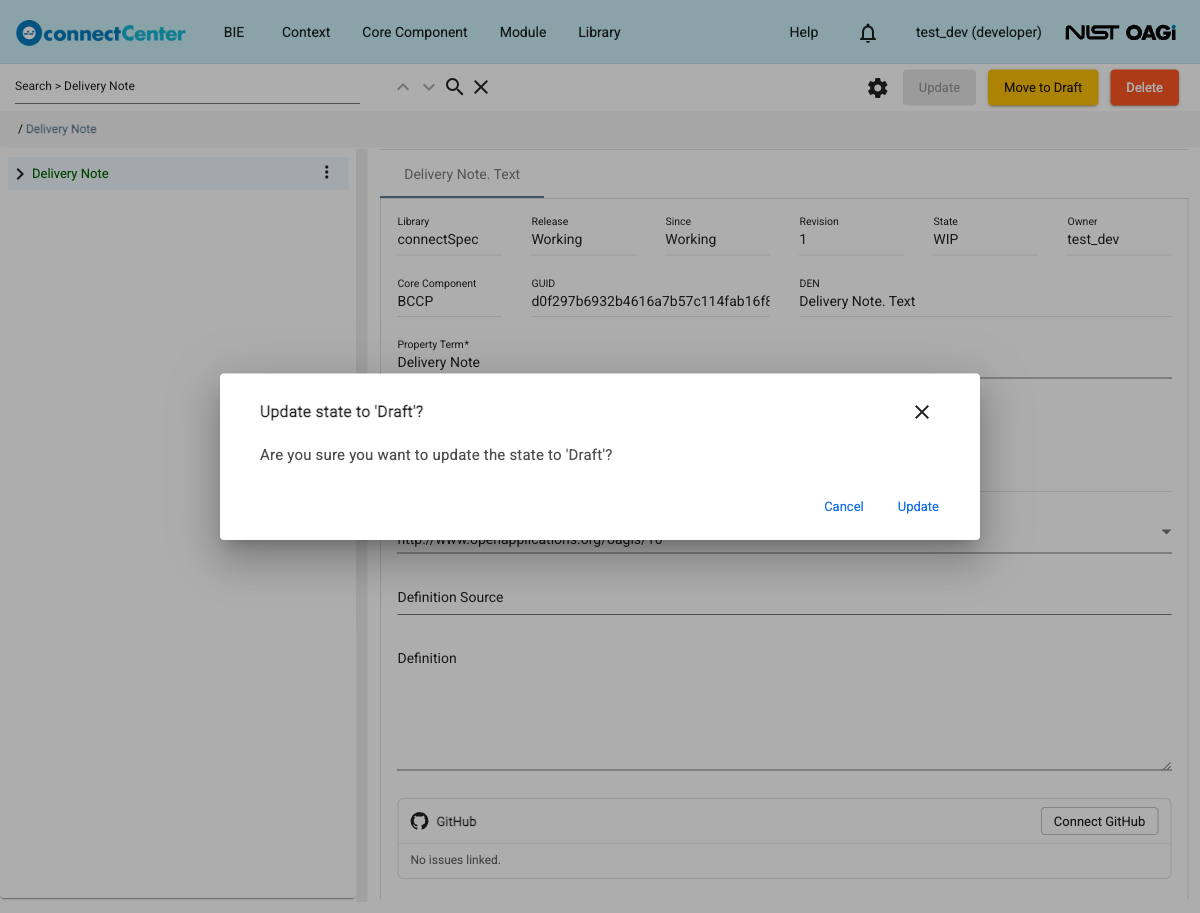
Task: Click the Since Working field
Action: (717, 239)
